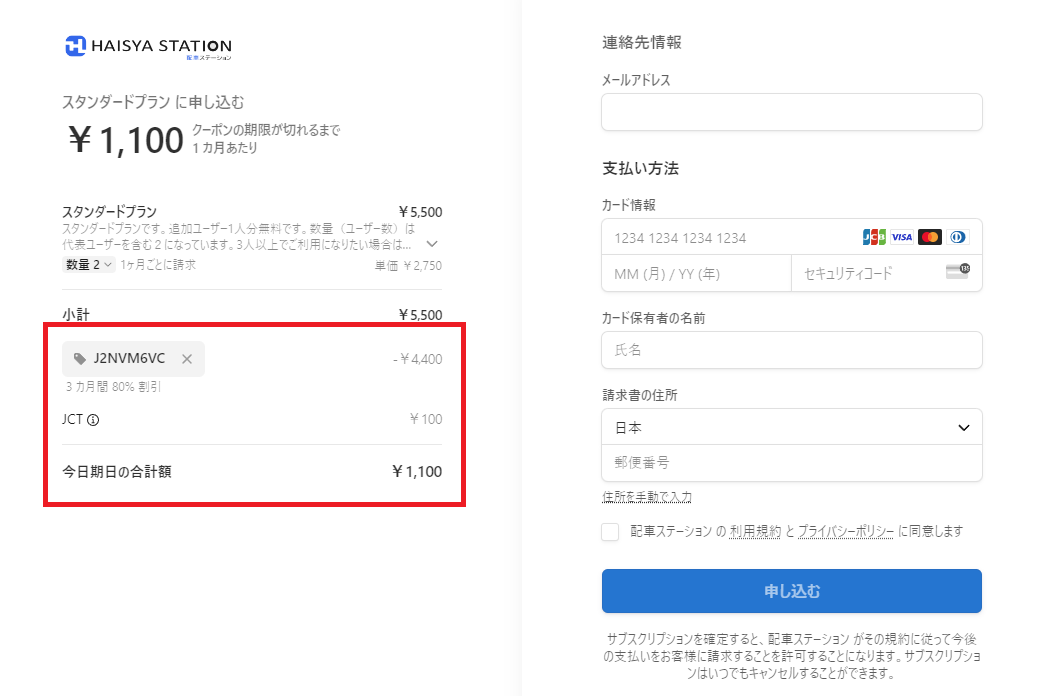Click the JCB card logo
This screenshot has height=696, width=1047.
pos(873,237)
